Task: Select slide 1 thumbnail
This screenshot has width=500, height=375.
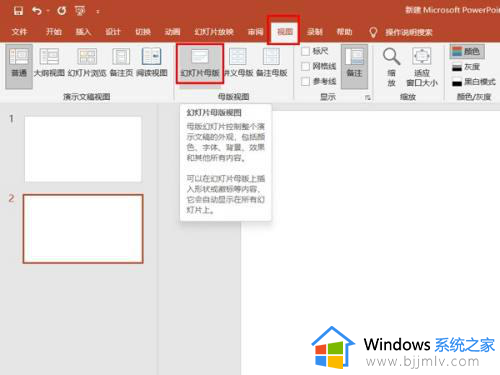Action: (x=83, y=149)
